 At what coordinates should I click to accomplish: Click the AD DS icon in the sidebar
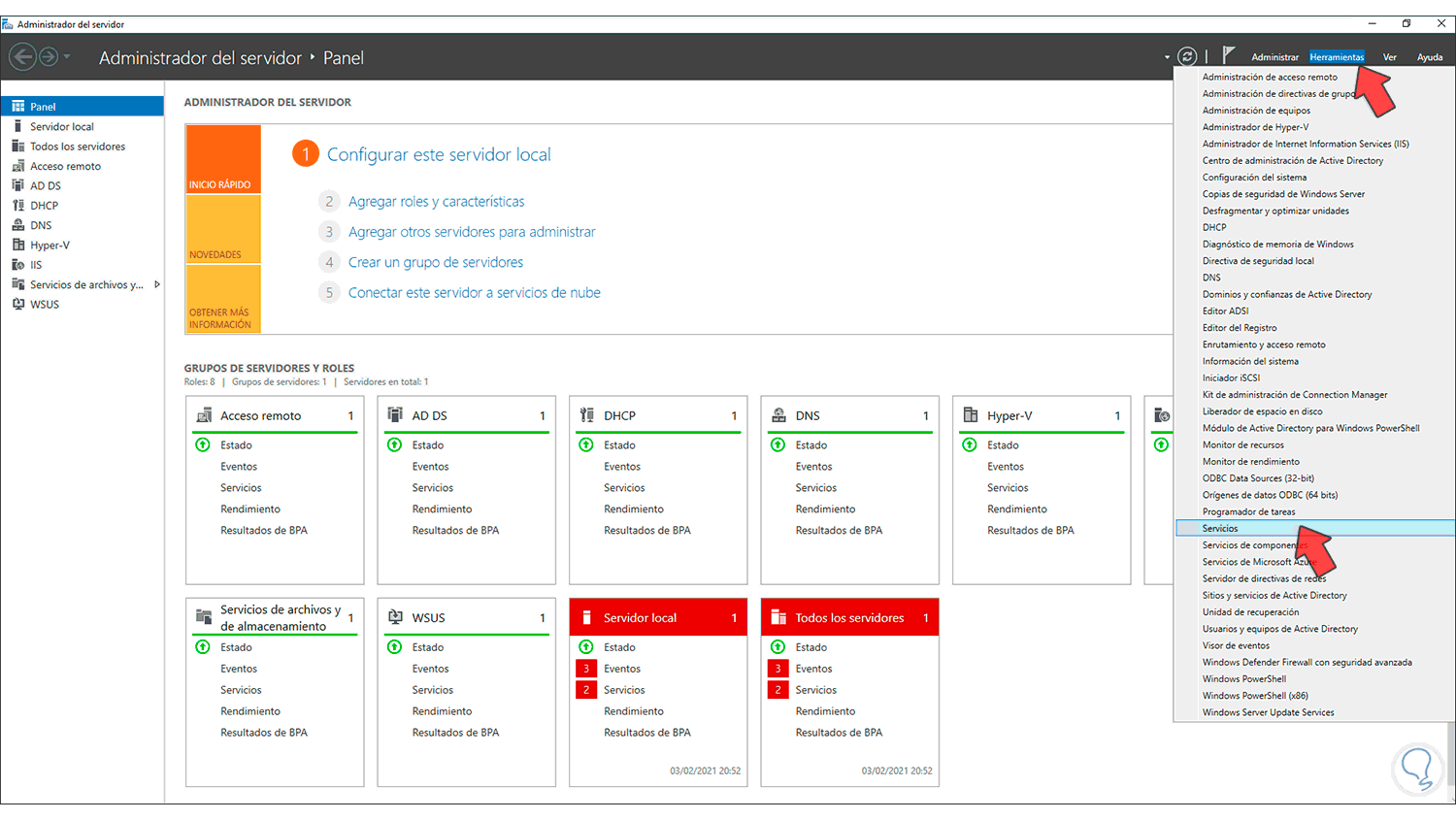point(17,185)
